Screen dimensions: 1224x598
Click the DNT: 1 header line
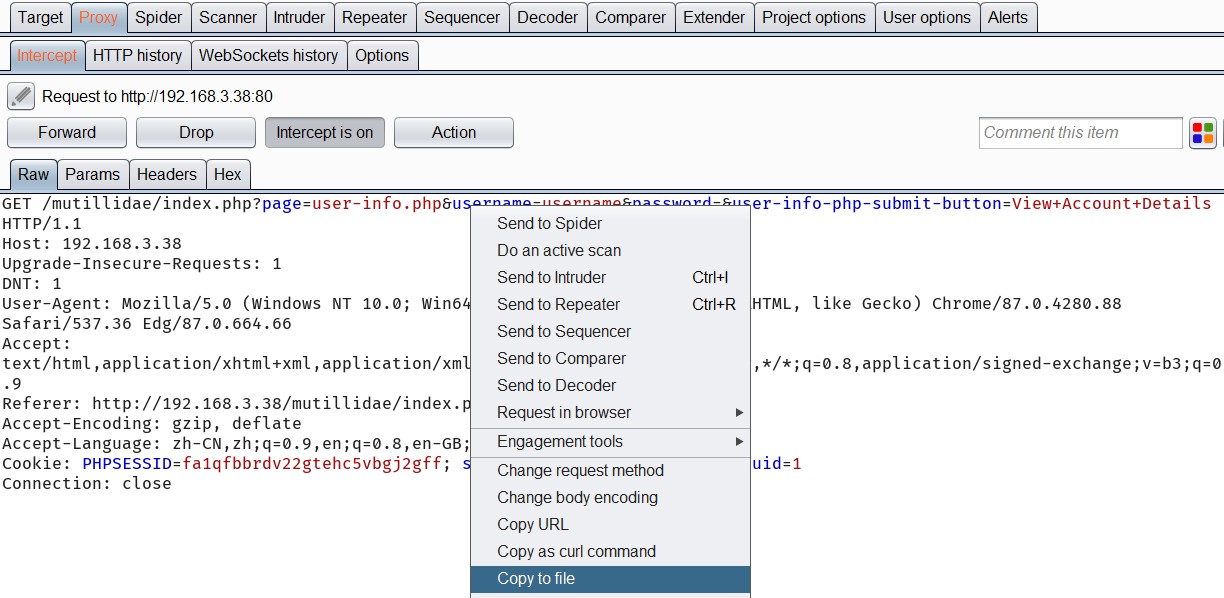(x=32, y=283)
